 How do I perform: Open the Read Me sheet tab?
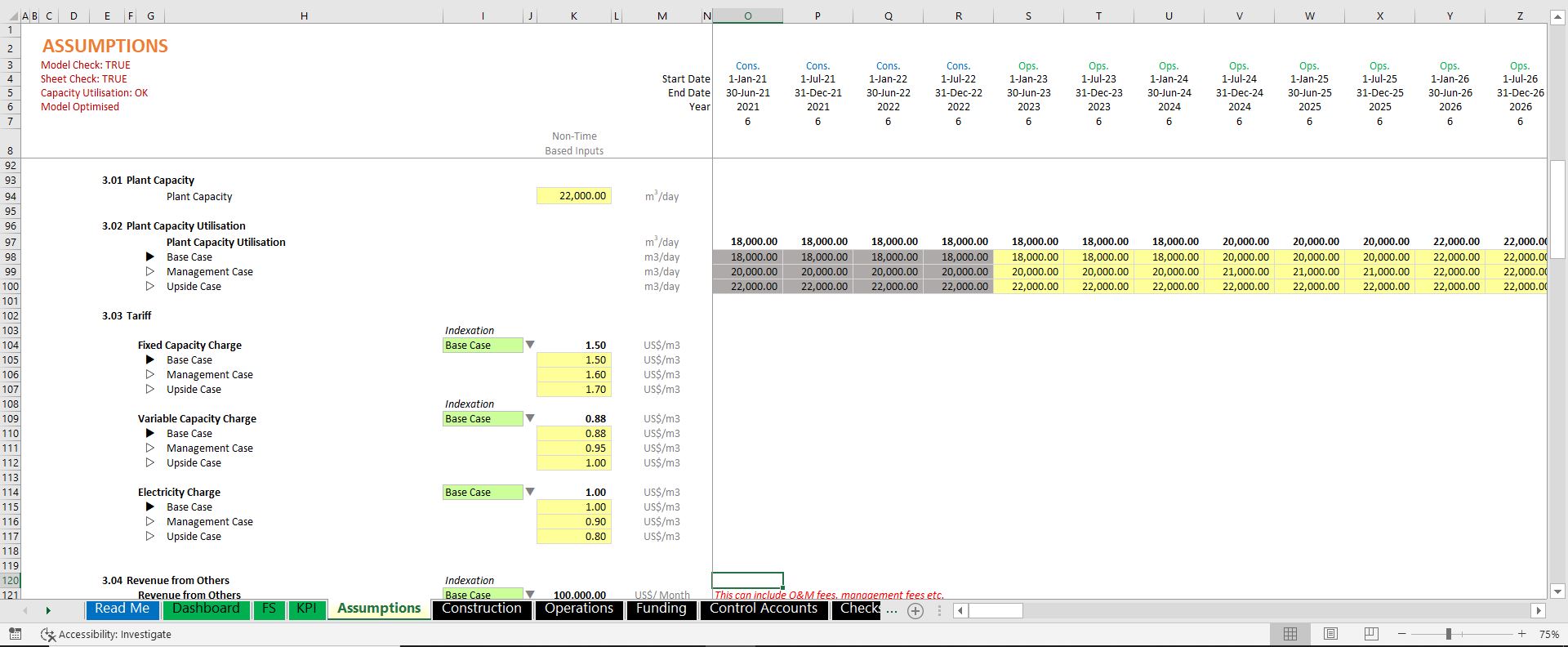[122, 609]
